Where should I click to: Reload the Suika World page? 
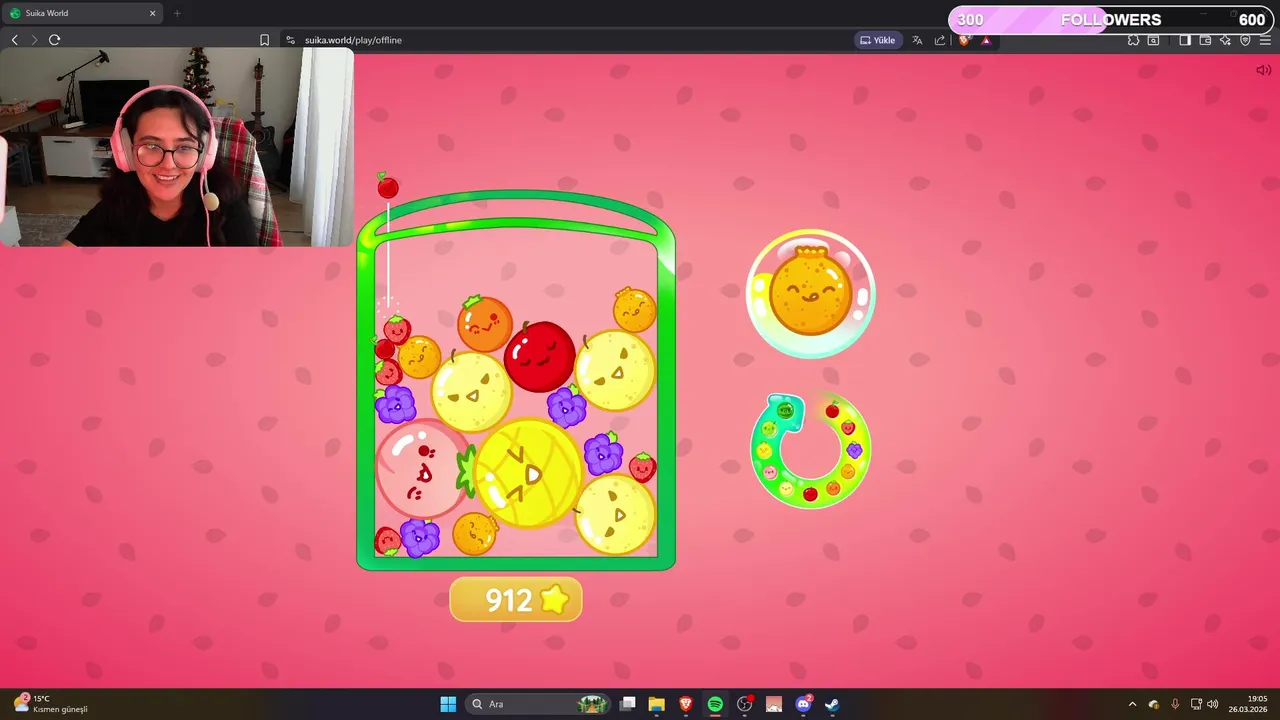pyautogui.click(x=54, y=40)
